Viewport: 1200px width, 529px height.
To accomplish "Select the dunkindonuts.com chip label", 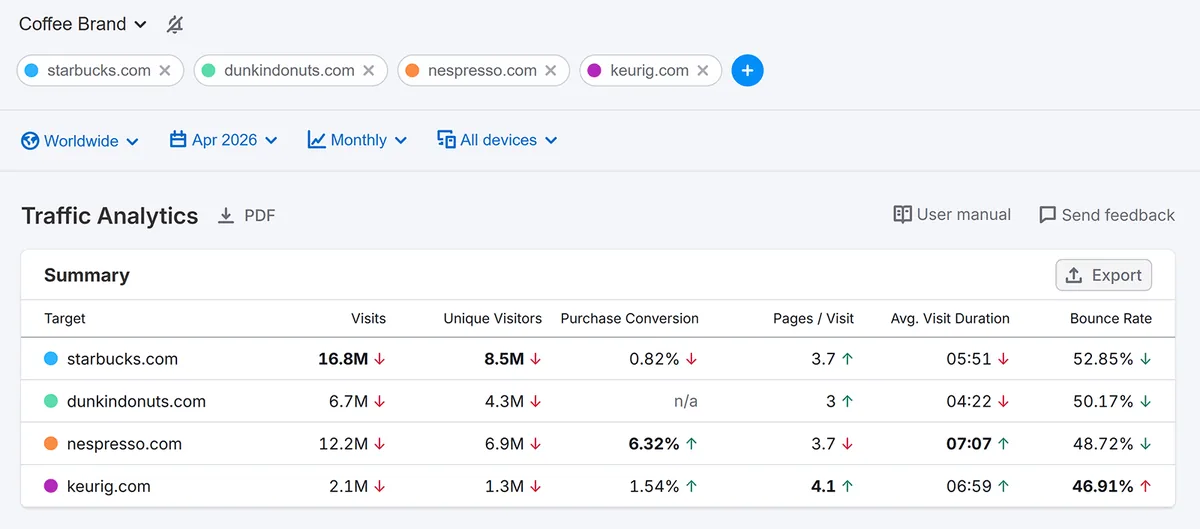I will coord(289,71).
